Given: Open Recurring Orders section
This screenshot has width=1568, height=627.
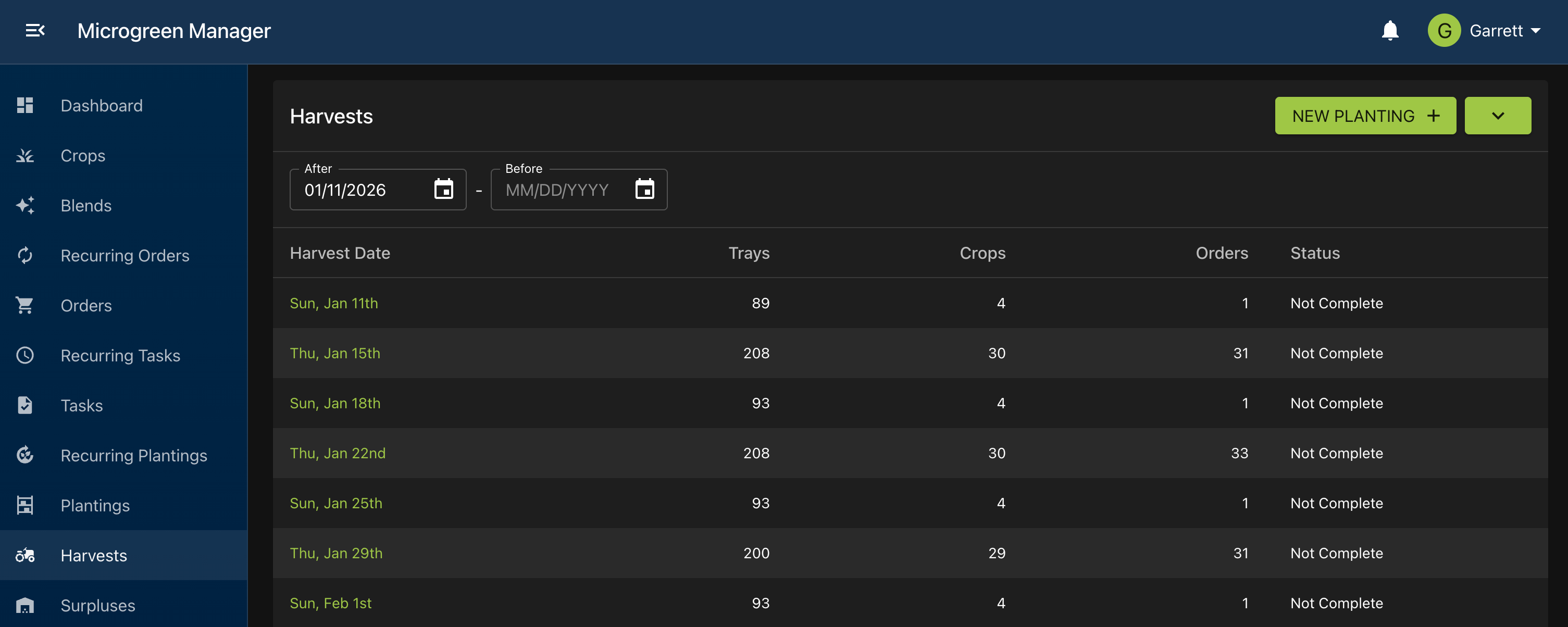Looking at the screenshot, I should 123,256.
